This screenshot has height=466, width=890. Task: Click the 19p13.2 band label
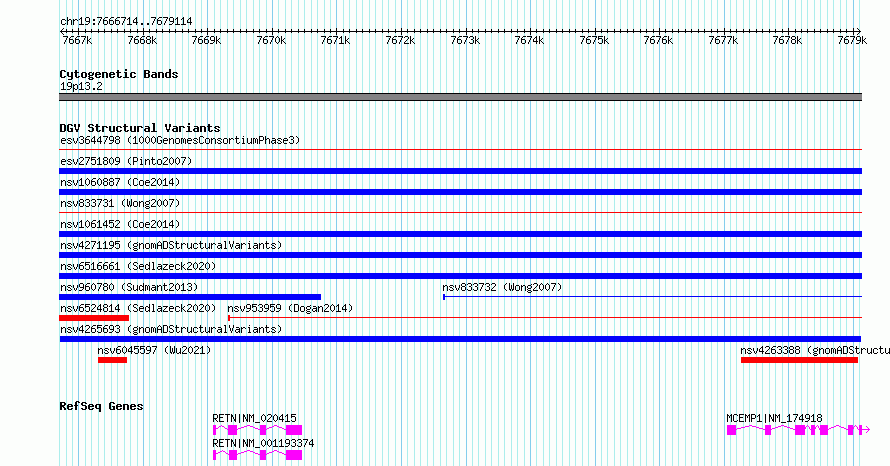click(81, 86)
